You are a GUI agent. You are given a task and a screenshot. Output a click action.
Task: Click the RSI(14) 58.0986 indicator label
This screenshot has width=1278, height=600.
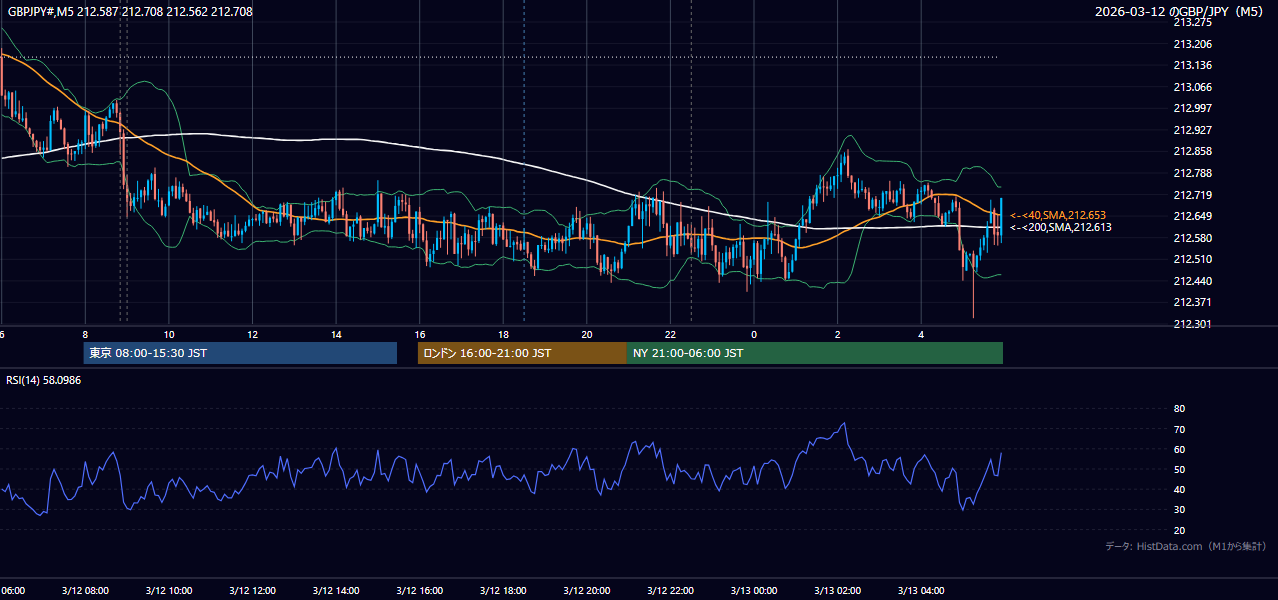click(44, 380)
